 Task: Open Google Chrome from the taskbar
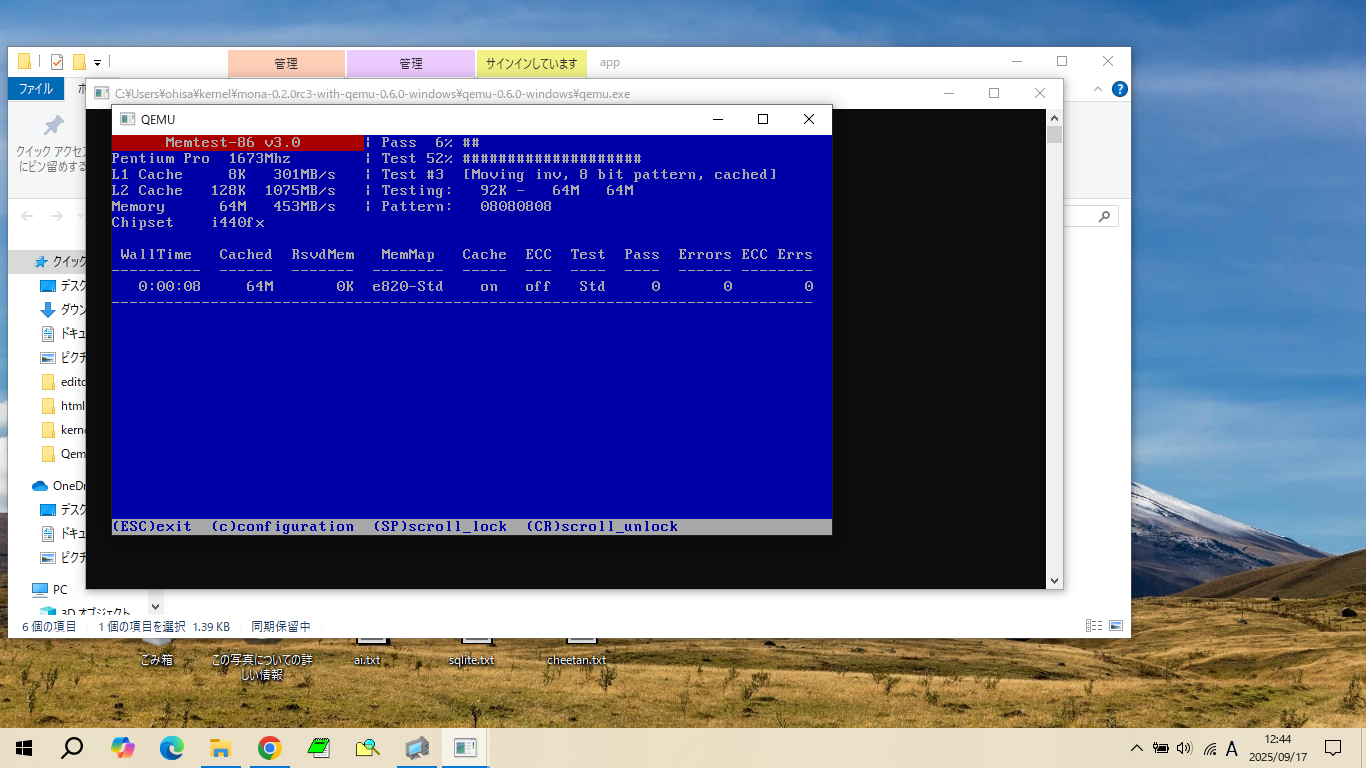269,748
